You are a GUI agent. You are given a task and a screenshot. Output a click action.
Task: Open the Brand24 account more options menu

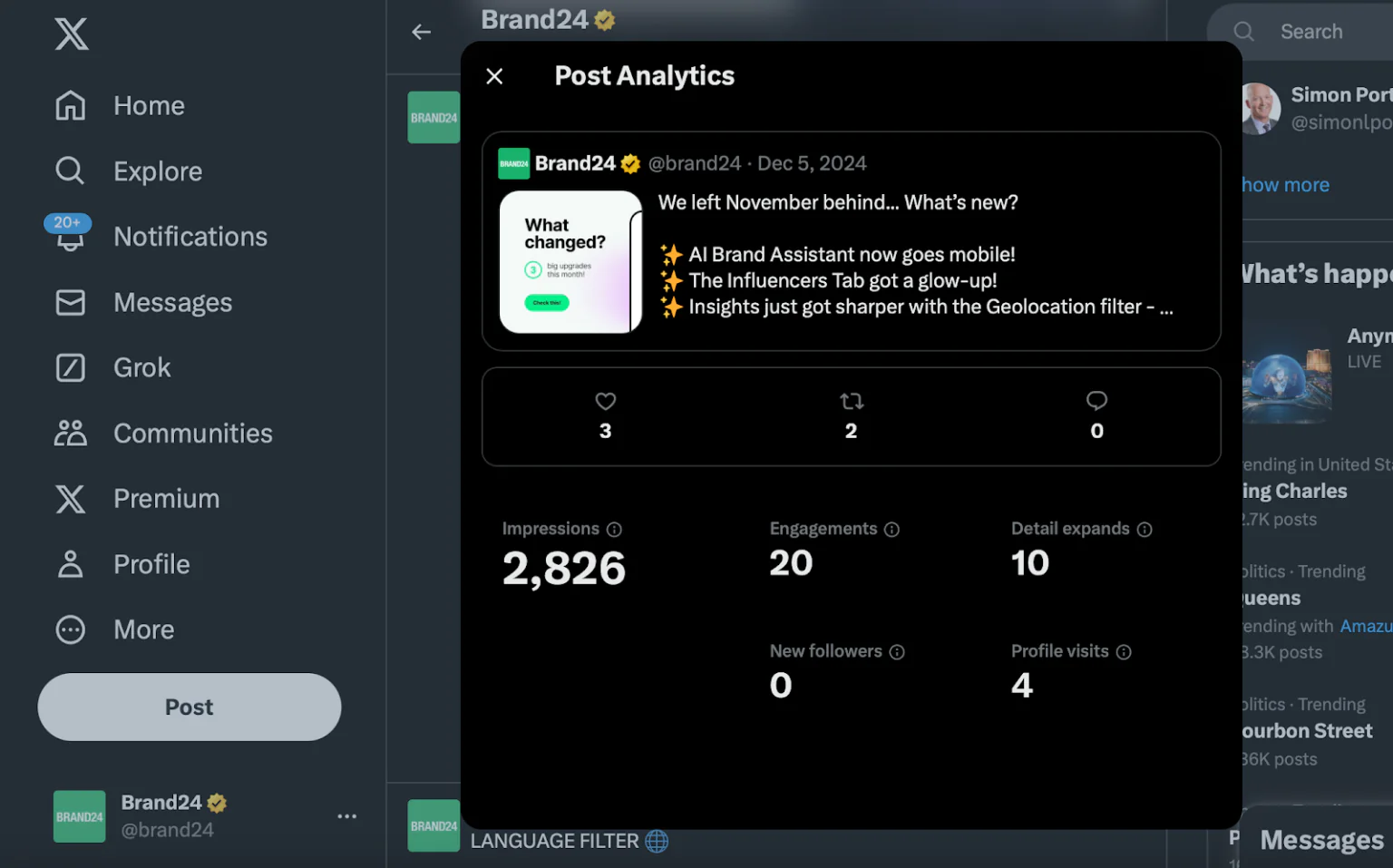pos(346,815)
